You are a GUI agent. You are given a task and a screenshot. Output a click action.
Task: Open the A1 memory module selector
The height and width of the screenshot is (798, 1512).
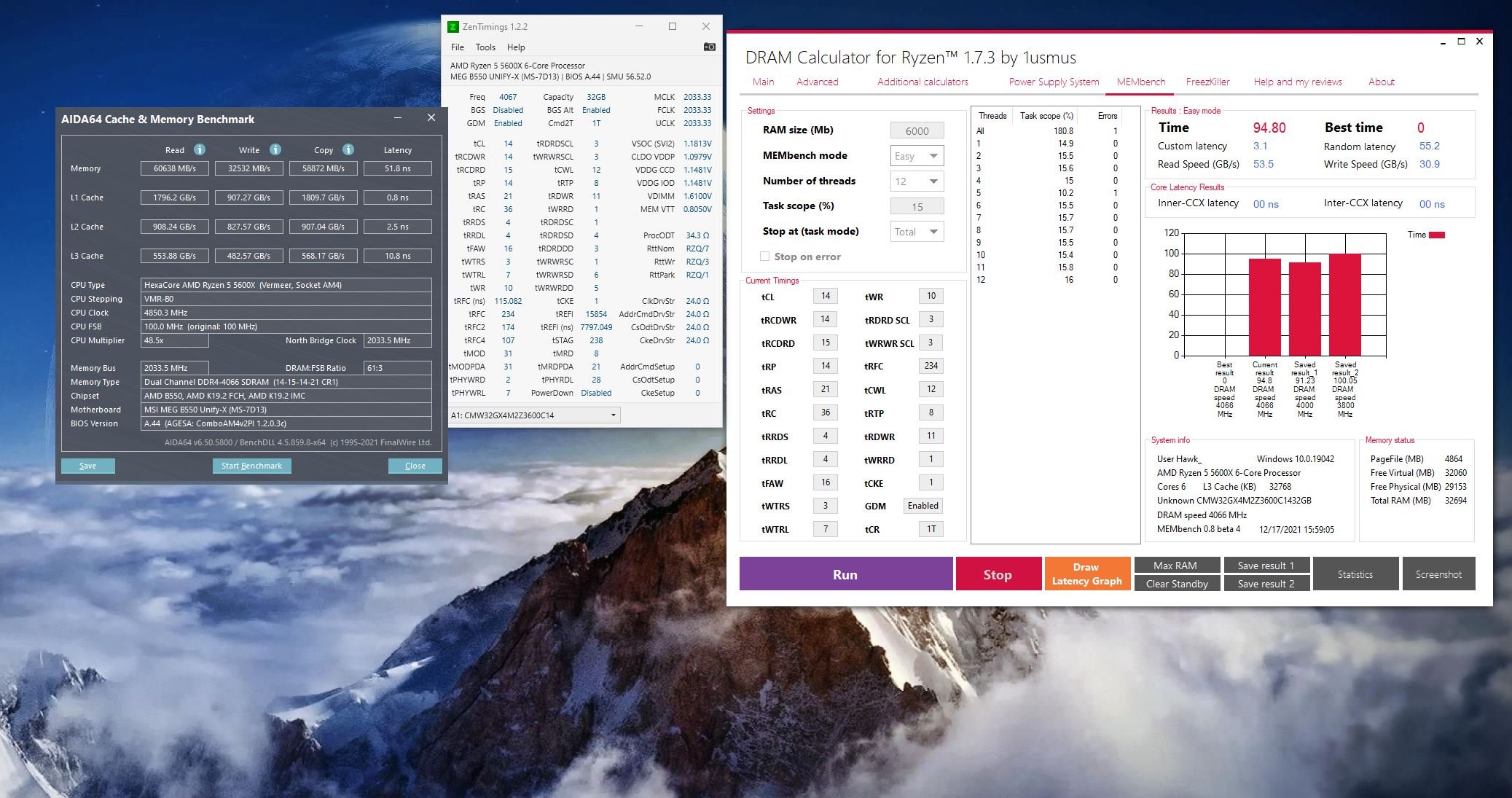[x=535, y=415]
